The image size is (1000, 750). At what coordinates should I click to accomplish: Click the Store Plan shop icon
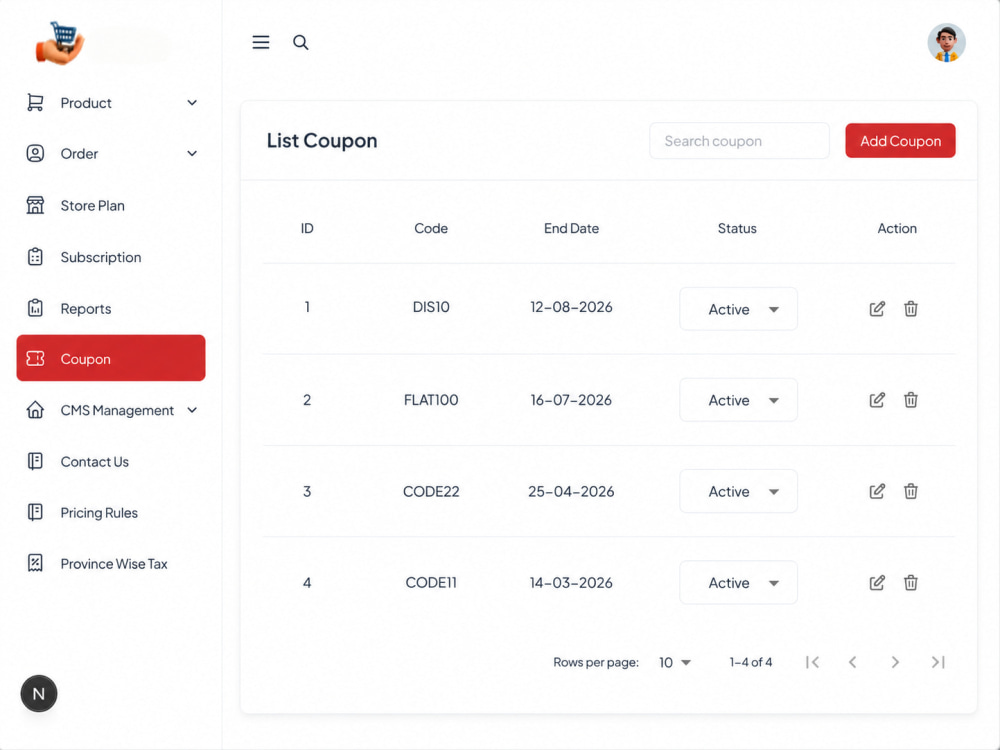(x=35, y=205)
